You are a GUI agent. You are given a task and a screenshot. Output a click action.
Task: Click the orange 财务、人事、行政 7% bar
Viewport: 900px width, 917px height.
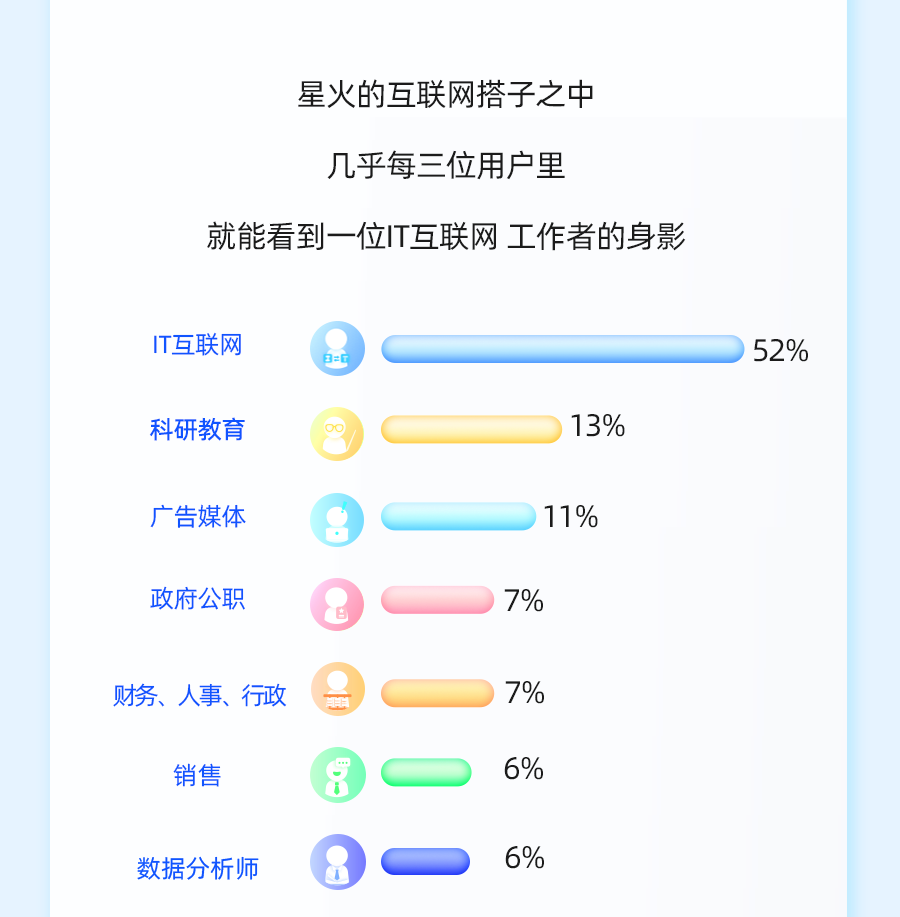[437, 693]
